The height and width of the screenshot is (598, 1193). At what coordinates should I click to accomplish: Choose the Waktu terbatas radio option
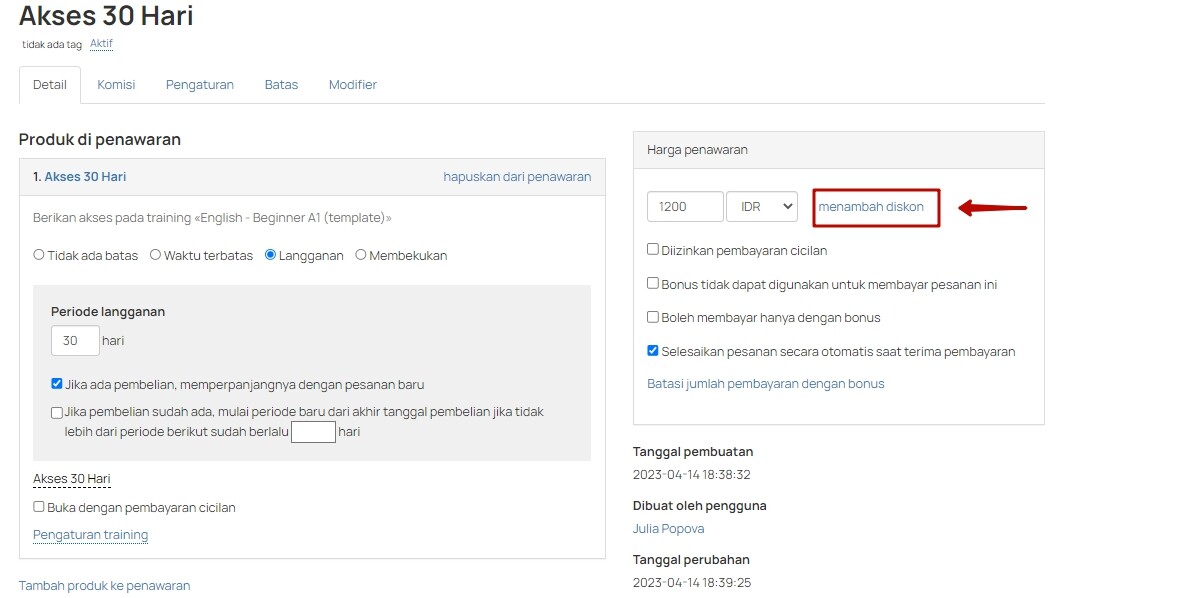[156, 255]
